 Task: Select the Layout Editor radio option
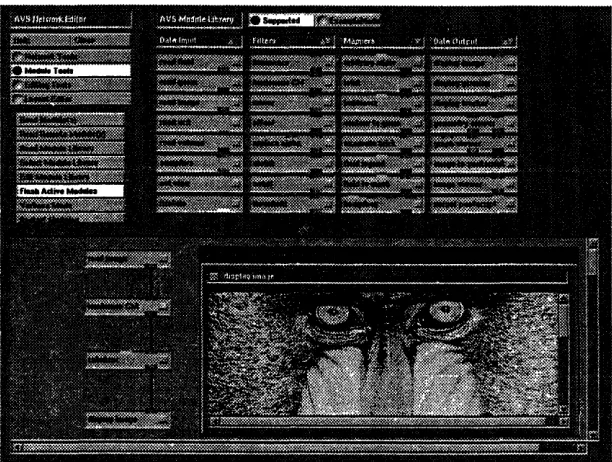coord(71,99)
